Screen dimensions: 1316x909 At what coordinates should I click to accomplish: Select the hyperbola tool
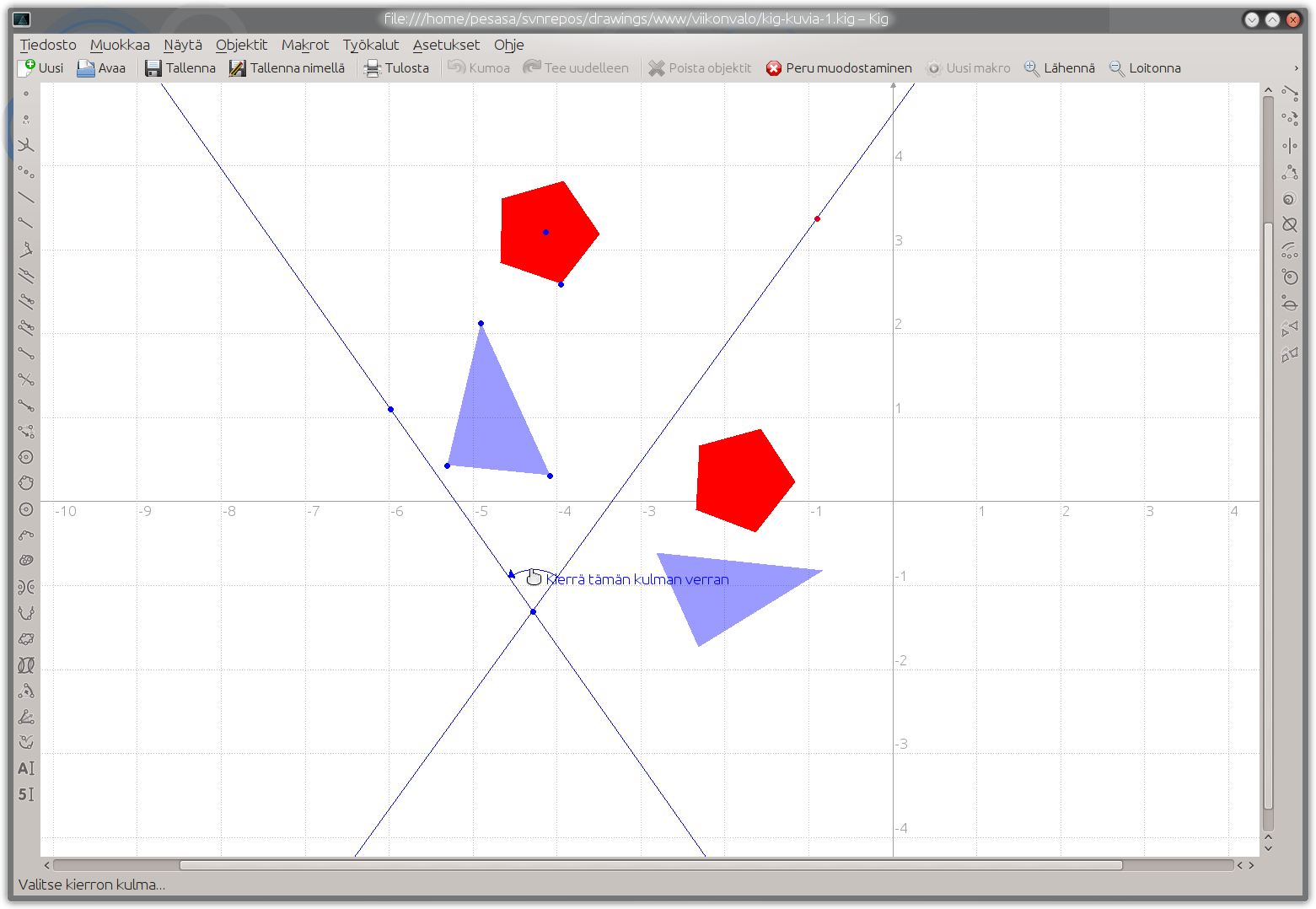(x=26, y=587)
